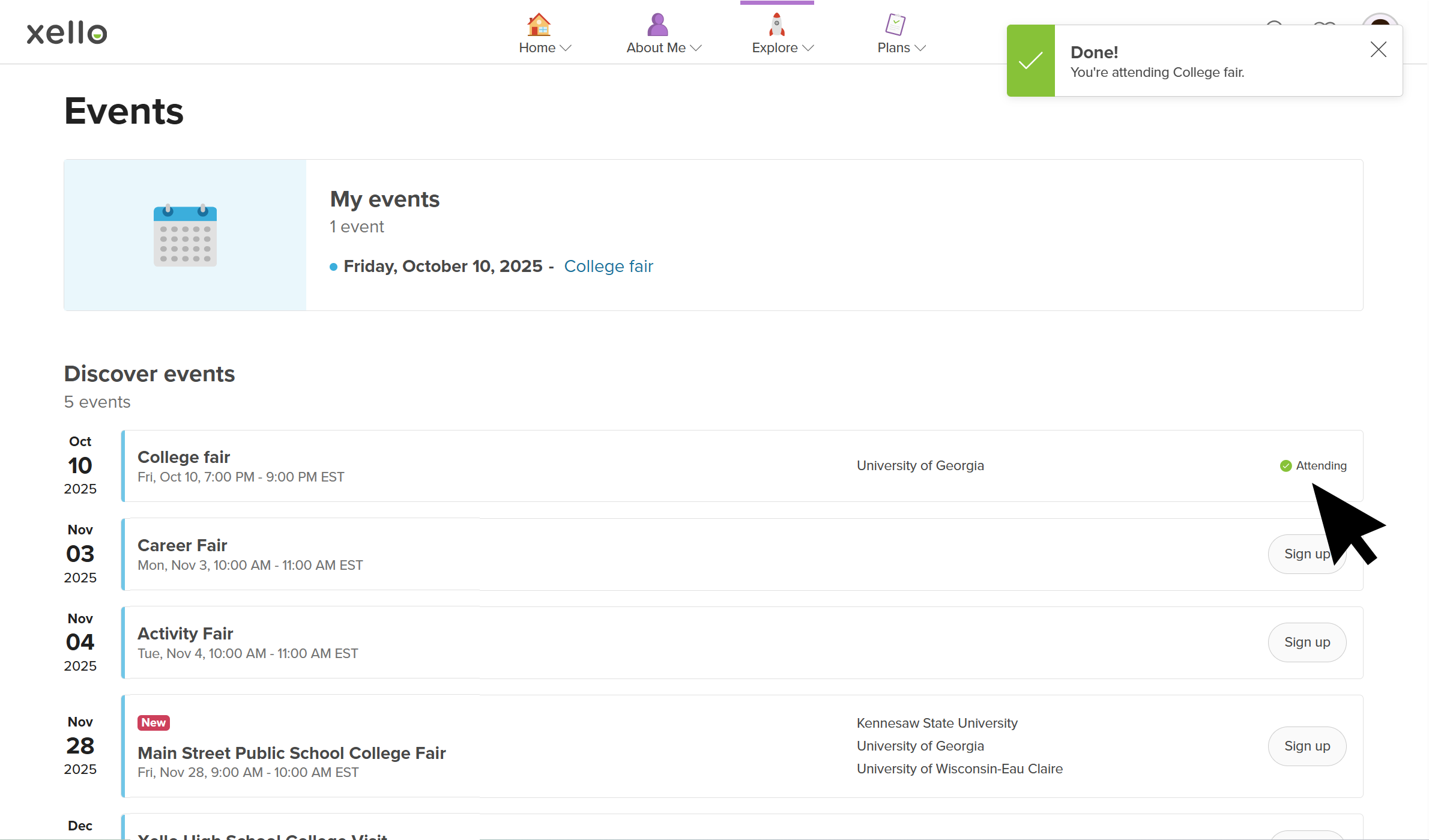Select the Explore rocket icon
Screen dimensions: 1429x840
(776, 25)
